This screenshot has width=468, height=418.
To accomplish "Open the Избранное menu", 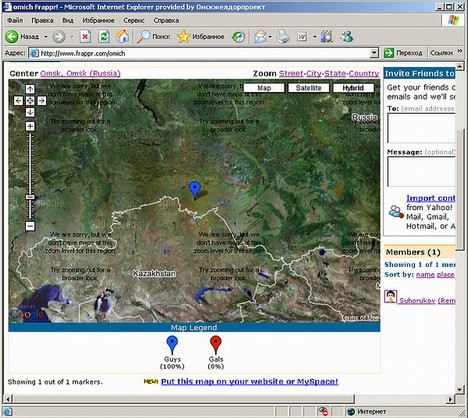I will pyautogui.click(x=98, y=21).
